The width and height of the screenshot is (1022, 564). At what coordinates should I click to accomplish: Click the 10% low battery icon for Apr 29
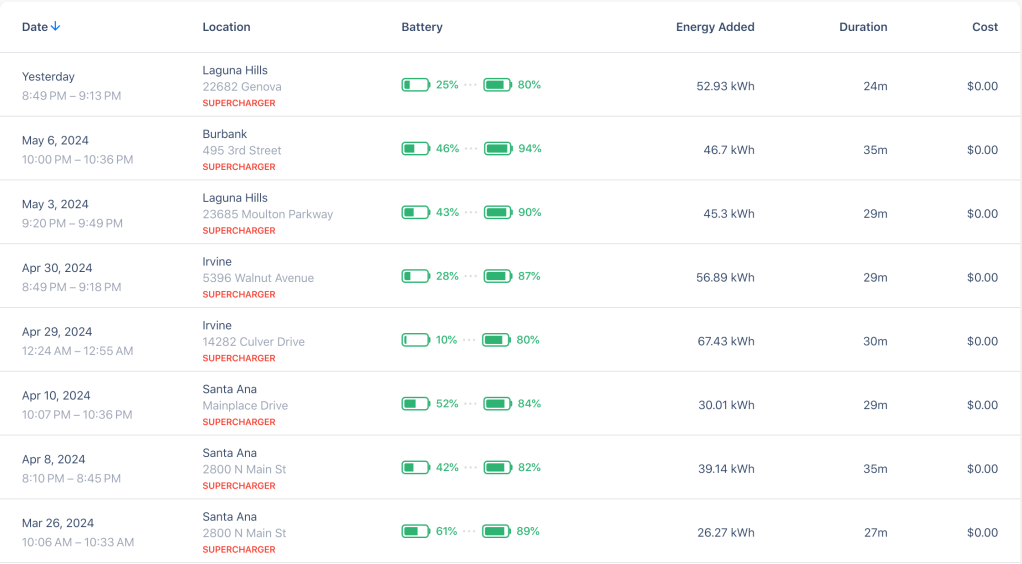(x=415, y=340)
